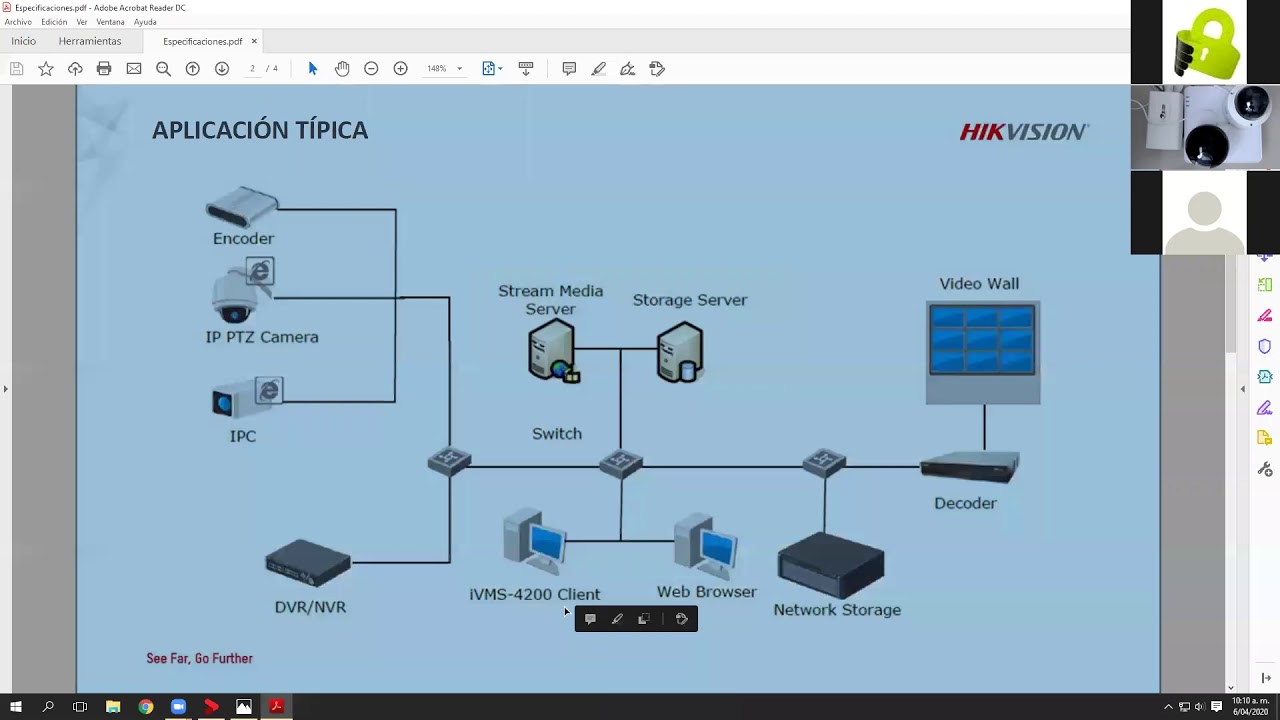Open purple Fill & Sign tool in right pane
This screenshot has width=1280, height=720.
click(x=1265, y=408)
